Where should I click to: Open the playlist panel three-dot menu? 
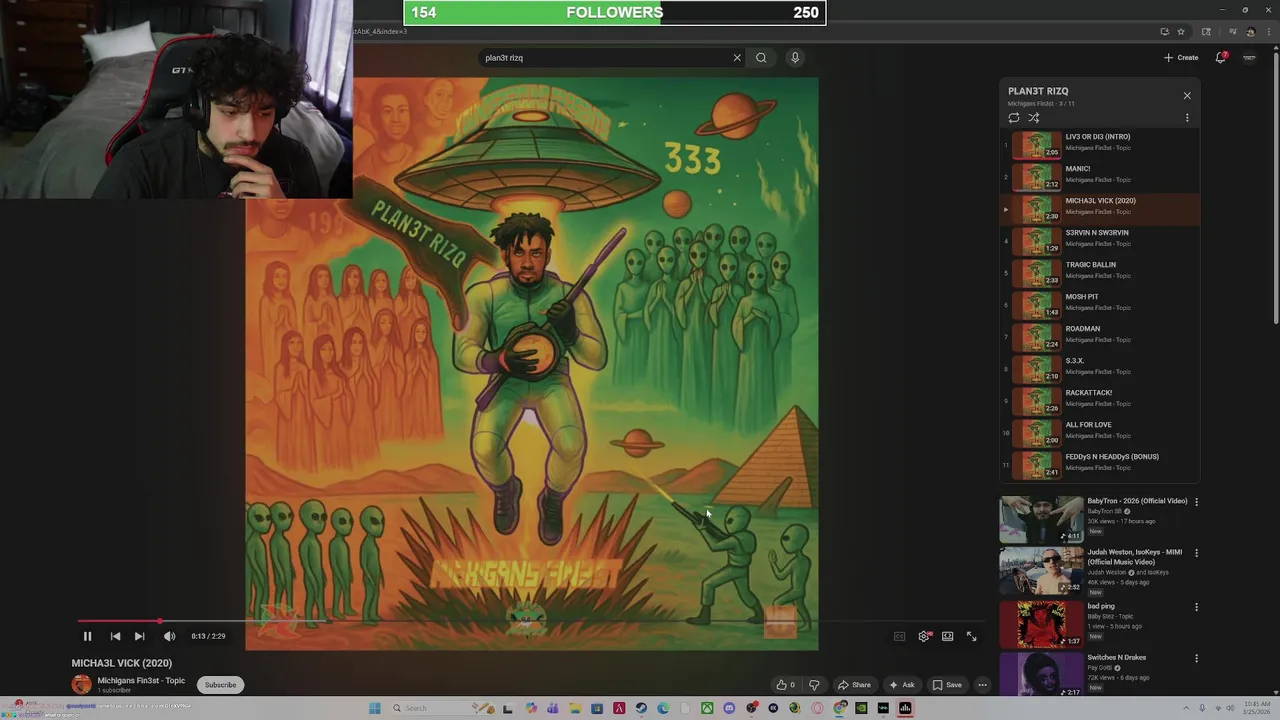[1187, 118]
